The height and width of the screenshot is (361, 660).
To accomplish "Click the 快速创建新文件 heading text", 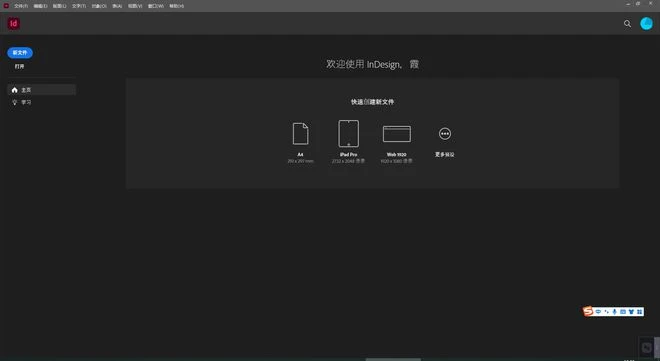I will [373, 102].
